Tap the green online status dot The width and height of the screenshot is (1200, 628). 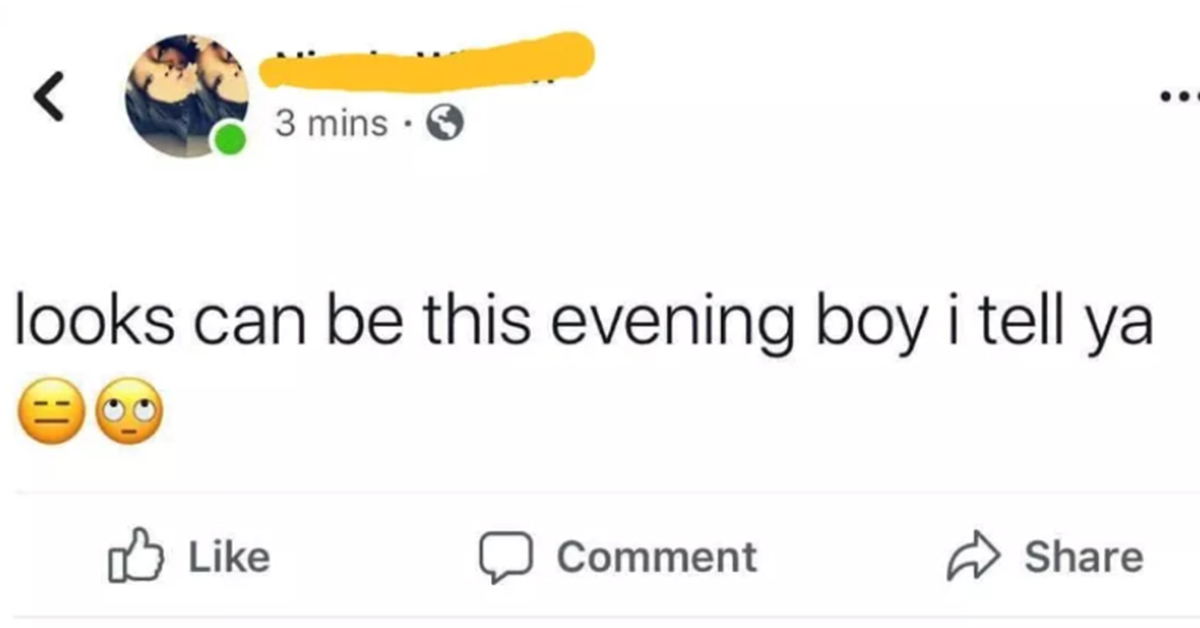(230, 139)
